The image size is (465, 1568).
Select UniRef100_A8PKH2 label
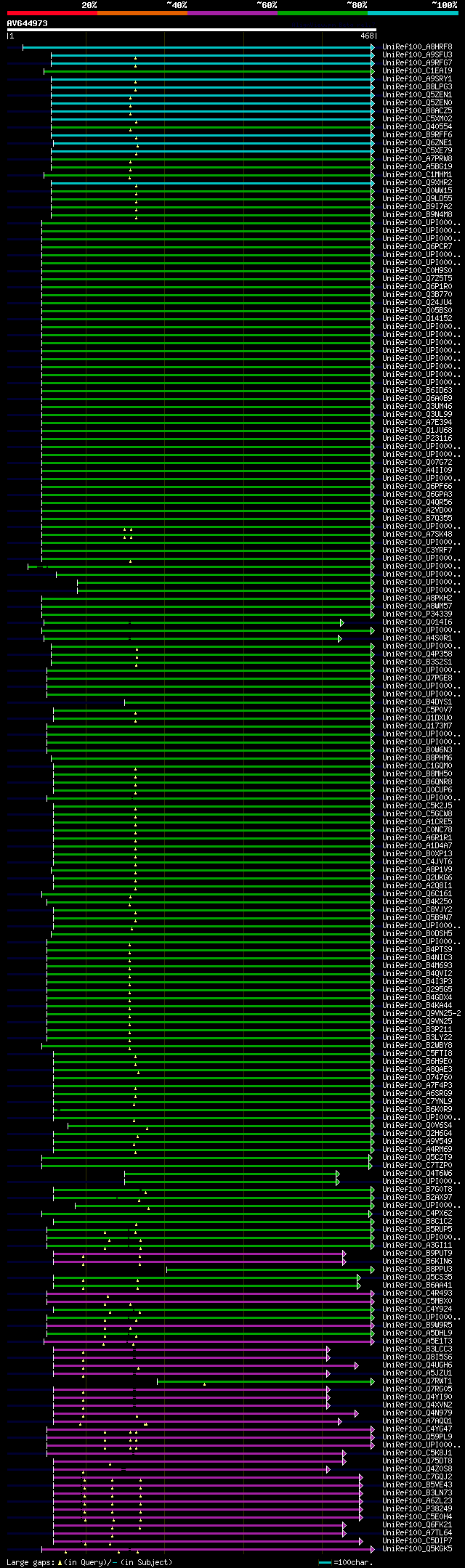click(x=417, y=598)
